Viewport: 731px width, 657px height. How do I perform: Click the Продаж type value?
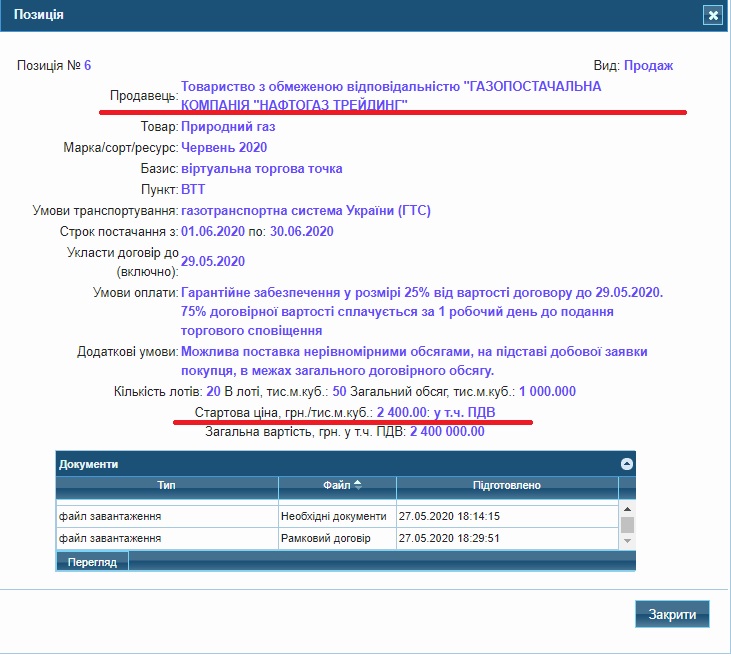pos(648,66)
